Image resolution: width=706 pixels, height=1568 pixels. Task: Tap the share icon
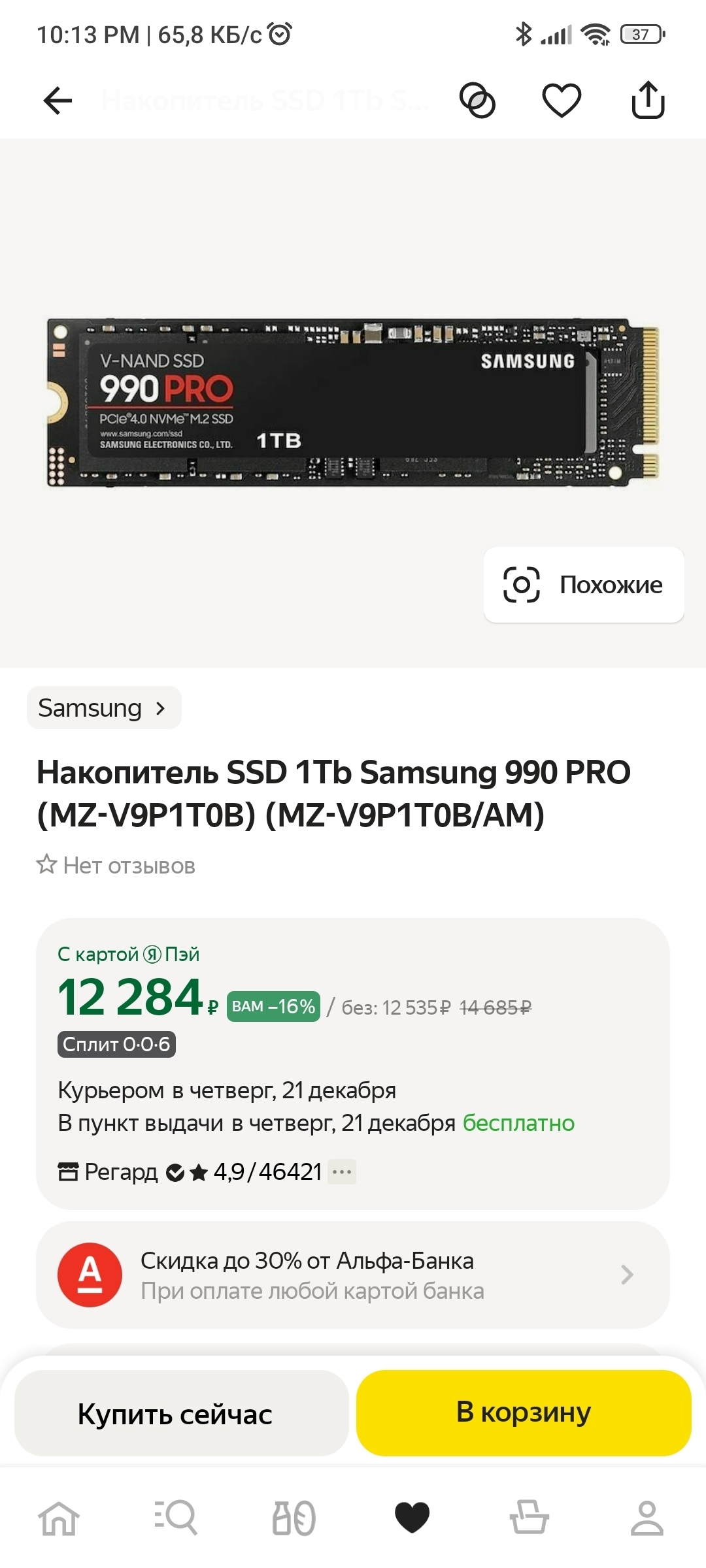648,100
